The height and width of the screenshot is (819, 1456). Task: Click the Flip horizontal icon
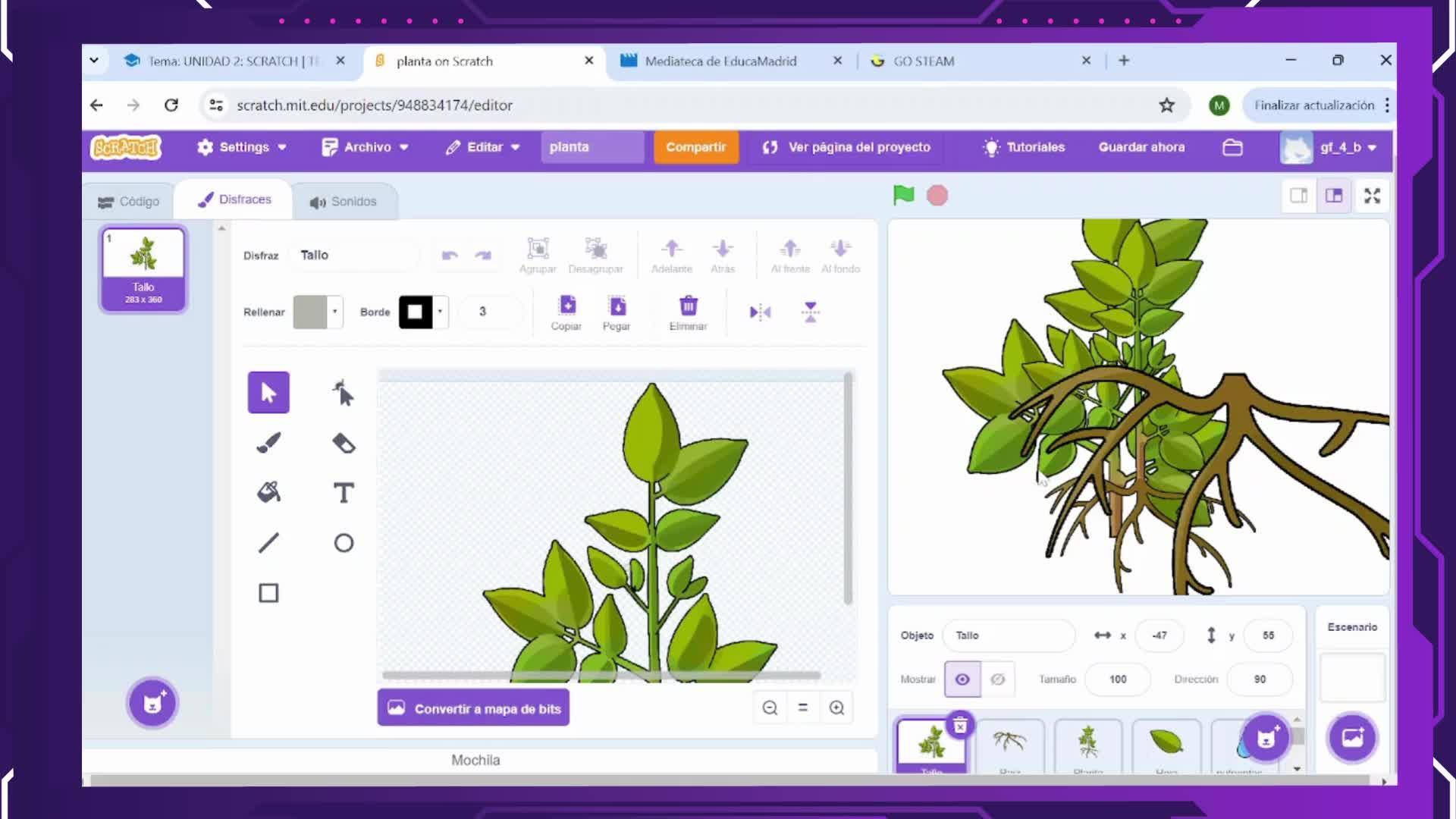760,312
